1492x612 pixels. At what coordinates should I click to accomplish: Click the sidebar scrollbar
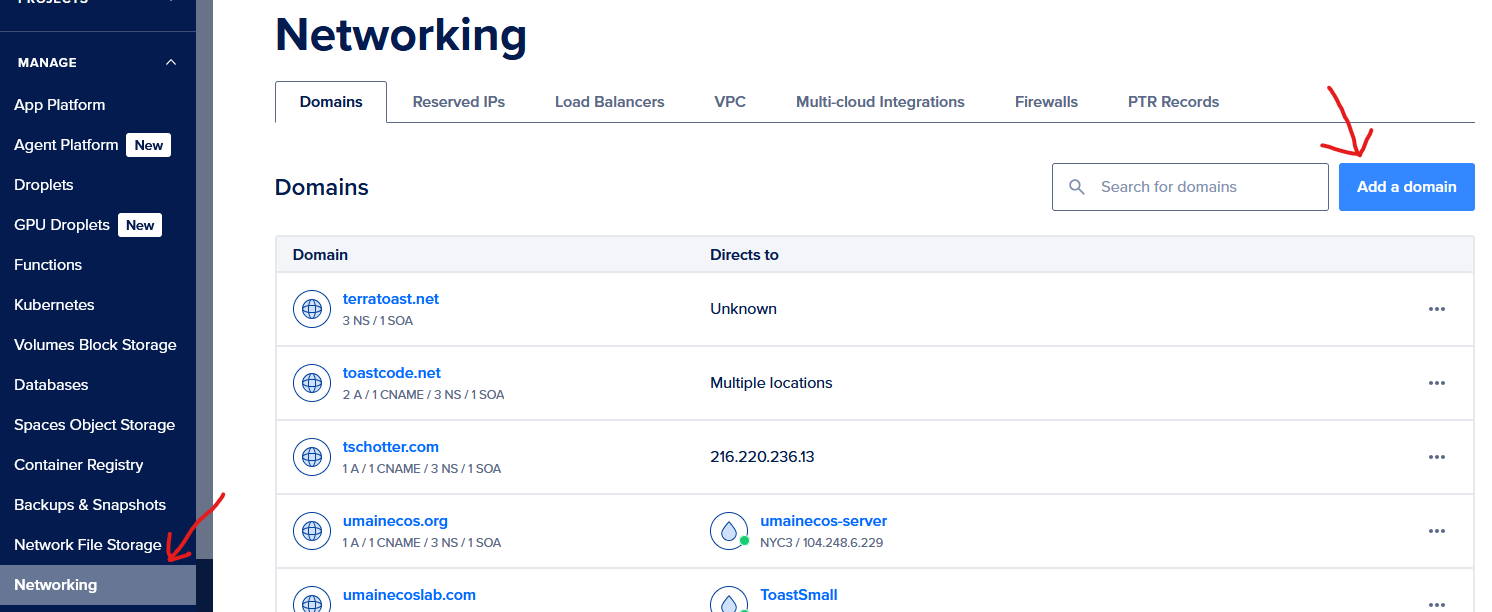(204, 279)
